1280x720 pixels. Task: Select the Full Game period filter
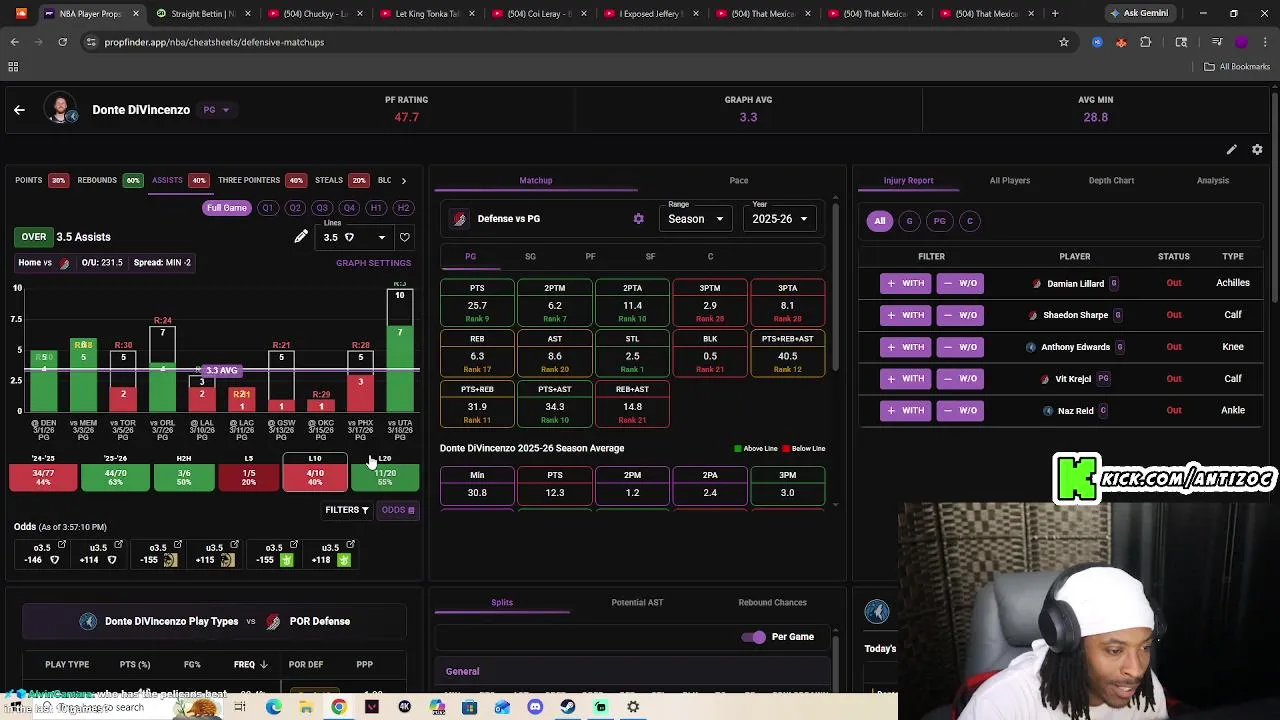point(226,208)
